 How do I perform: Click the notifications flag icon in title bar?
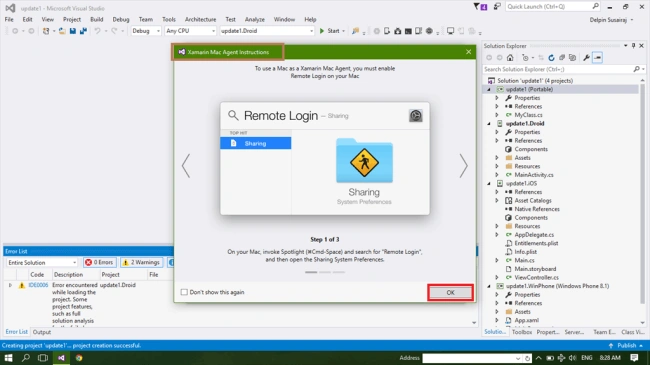pos(480,7)
